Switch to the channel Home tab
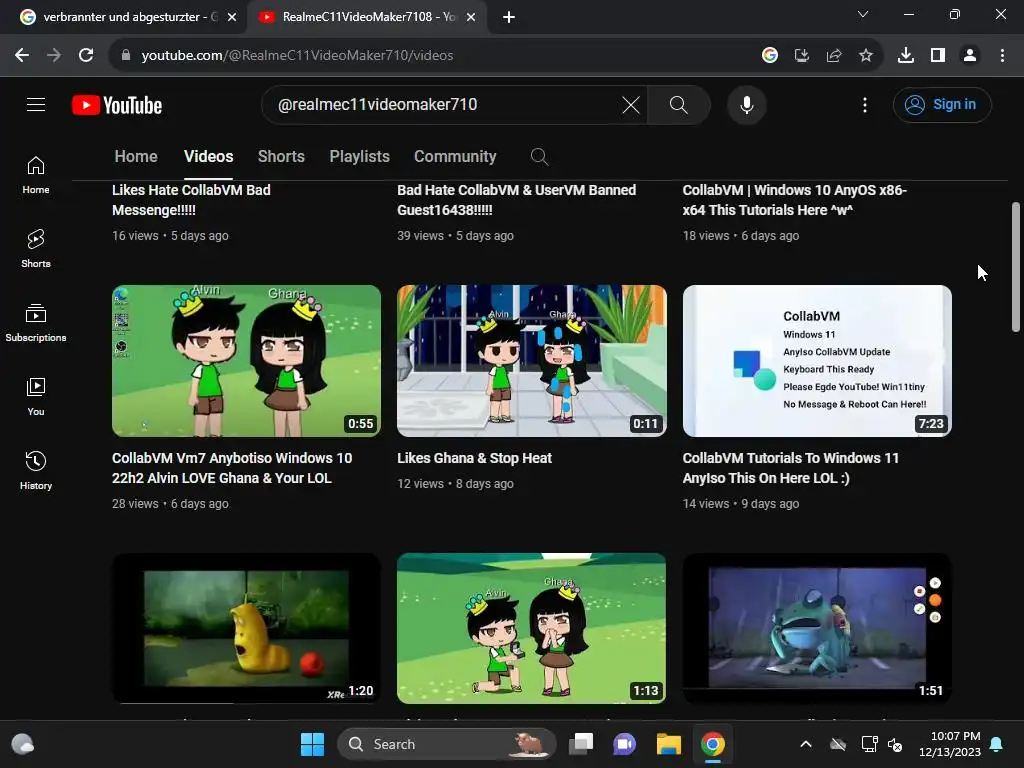Screen dimensions: 1024x768 [136, 157]
